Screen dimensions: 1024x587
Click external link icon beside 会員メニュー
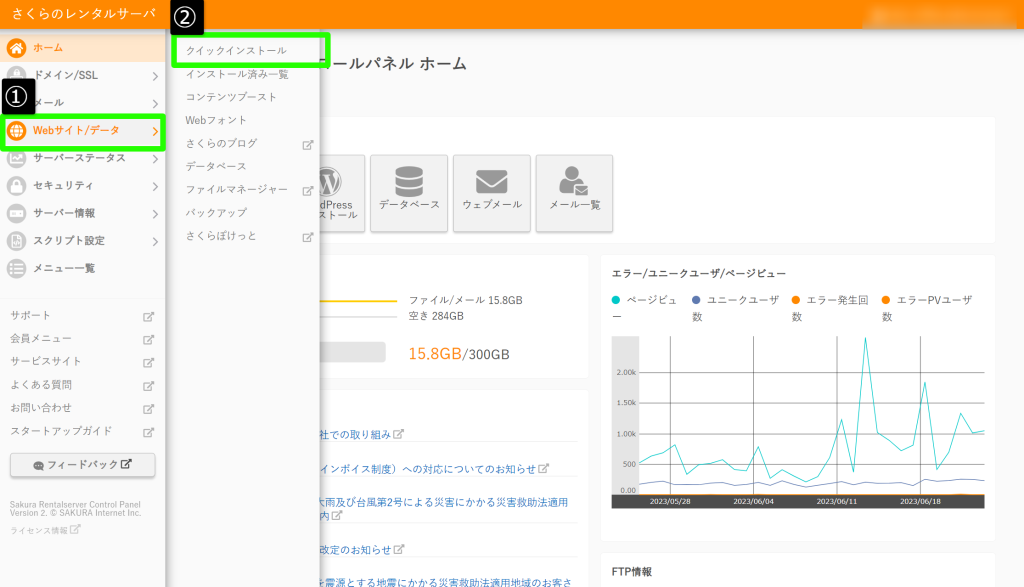(148, 340)
